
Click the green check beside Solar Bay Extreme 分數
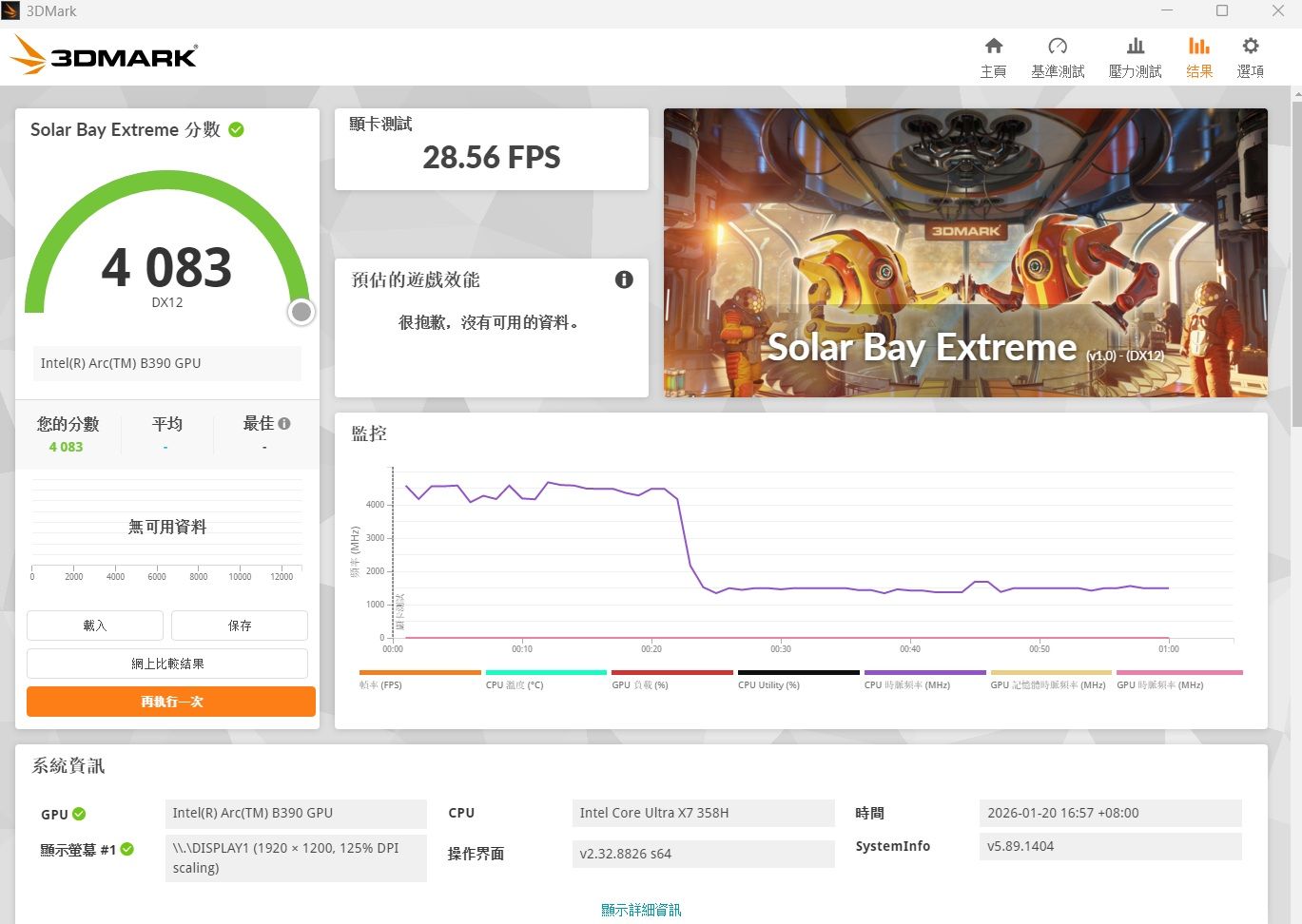point(237,129)
